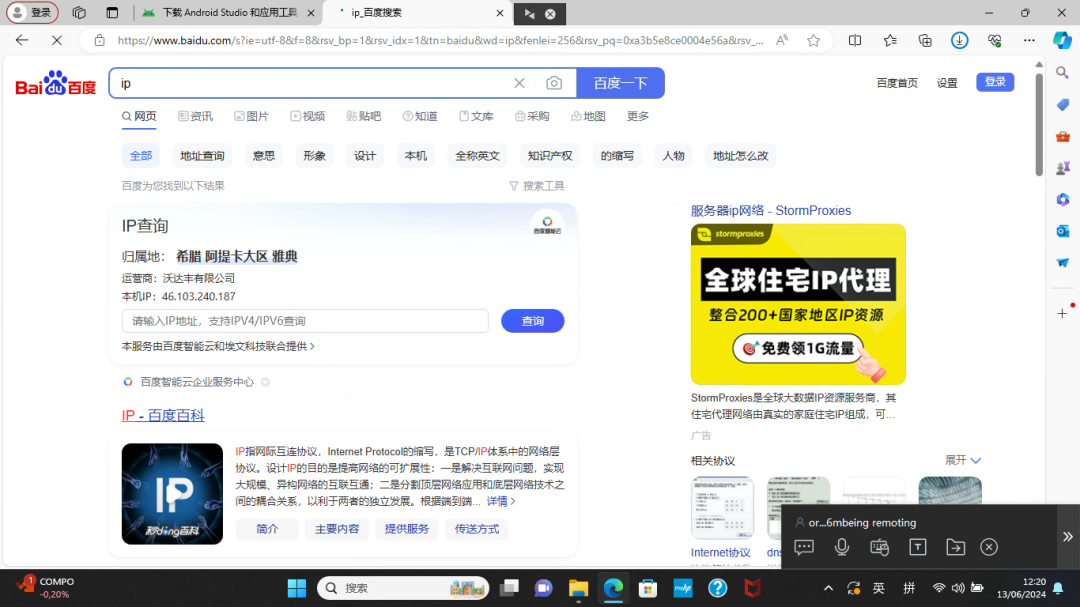Select the 图片 search tab
The image size is (1080, 607).
coord(251,116)
